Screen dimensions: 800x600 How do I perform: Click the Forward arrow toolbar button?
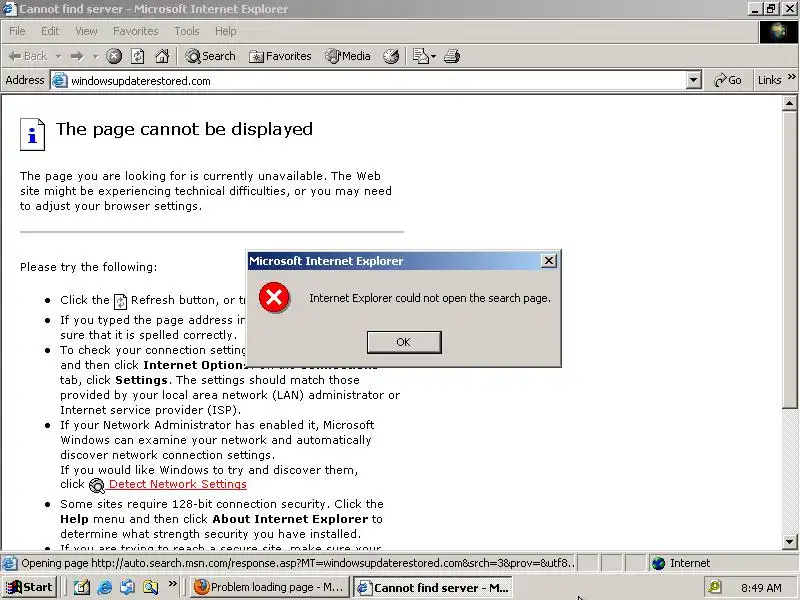tap(77, 56)
